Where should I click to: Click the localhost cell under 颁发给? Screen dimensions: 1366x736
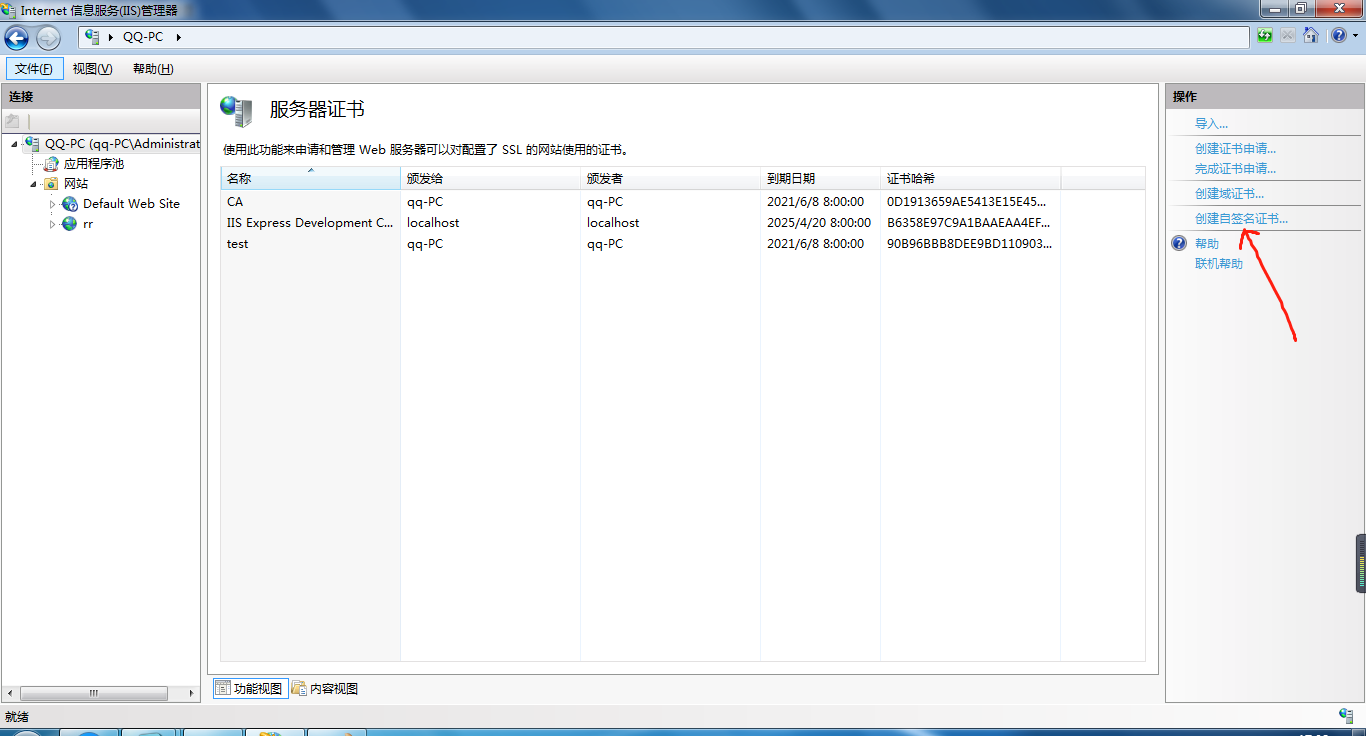[x=433, y=223]
